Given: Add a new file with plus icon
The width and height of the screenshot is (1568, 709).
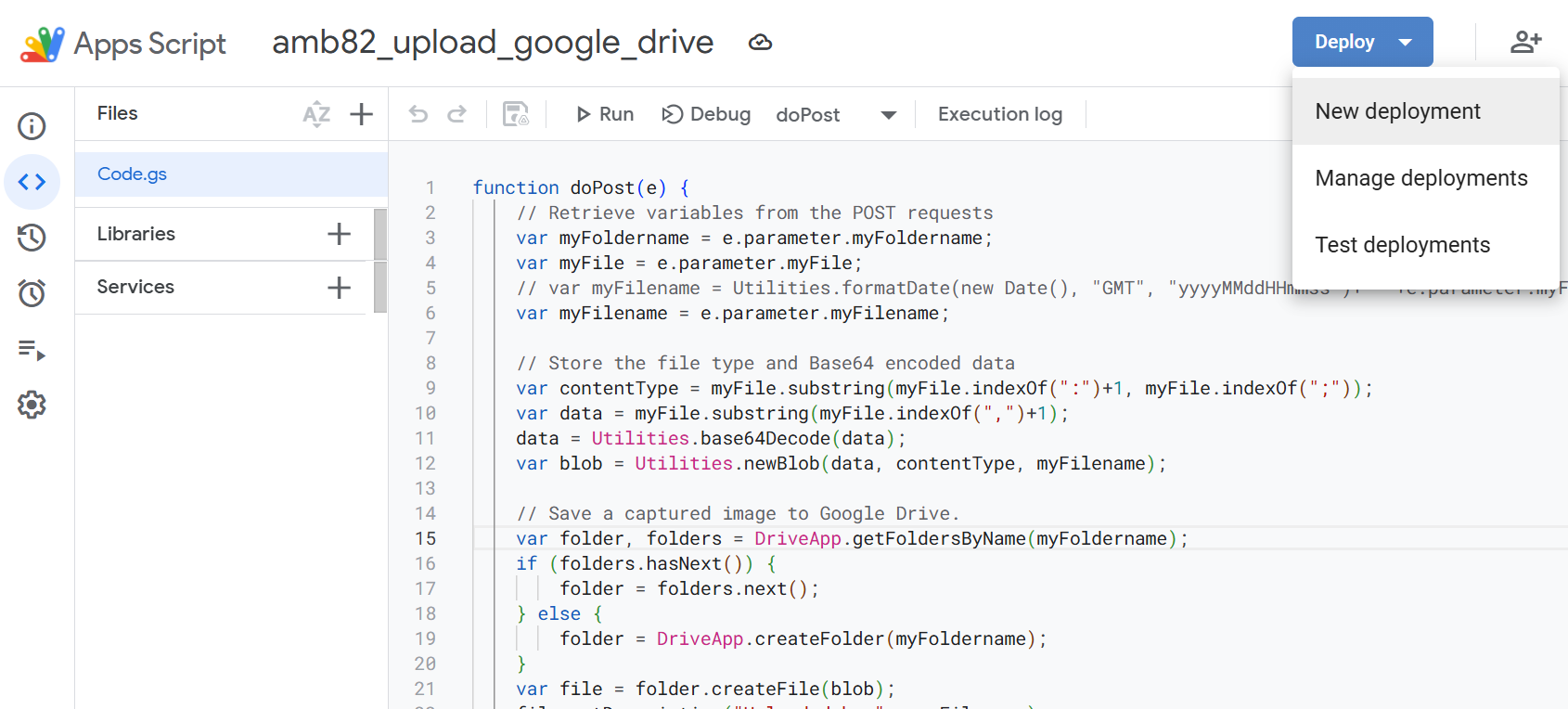Looking at the screenshot, I should (361, 114).
